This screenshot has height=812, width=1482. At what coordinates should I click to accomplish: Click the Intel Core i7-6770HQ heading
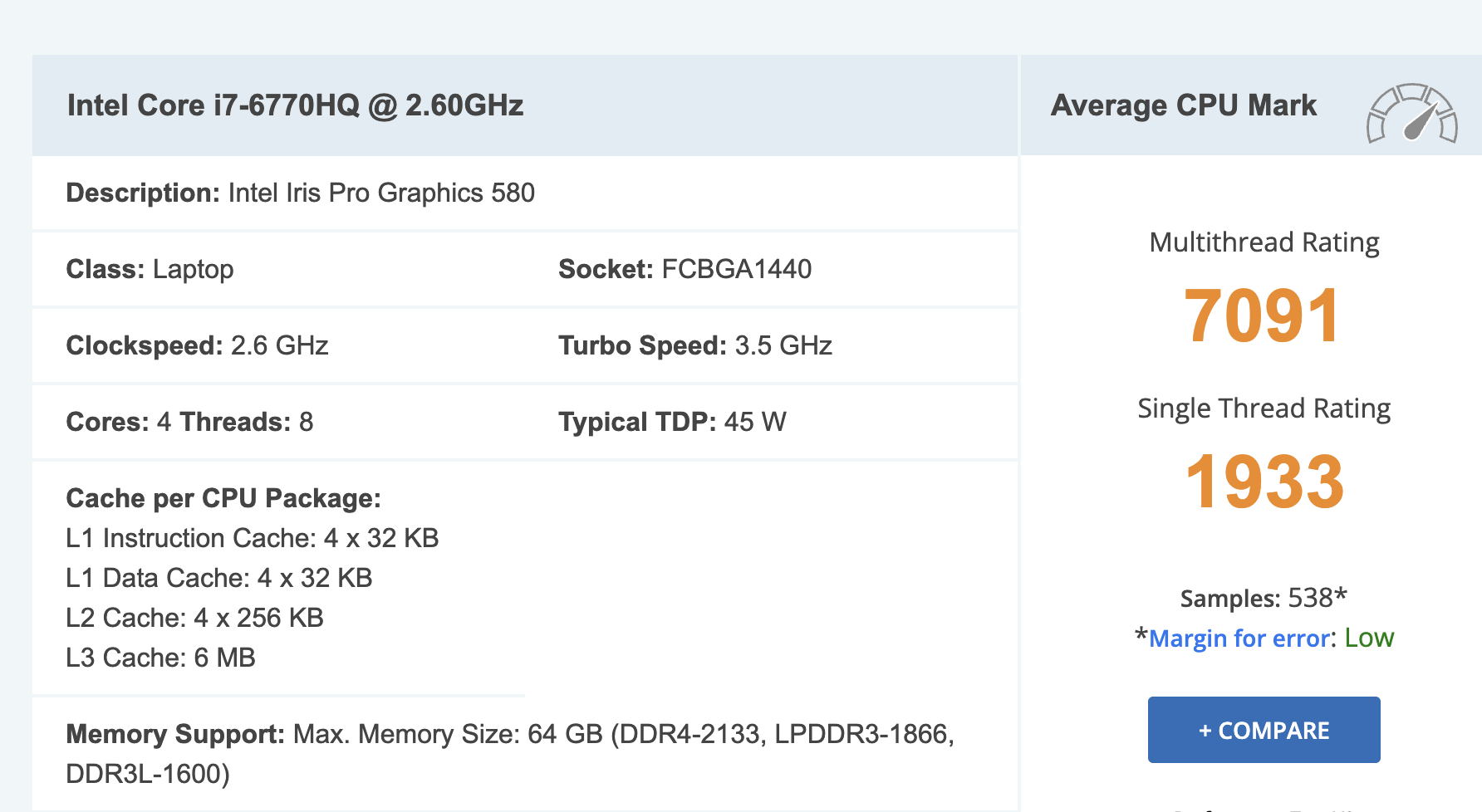[x=295, y=105]
